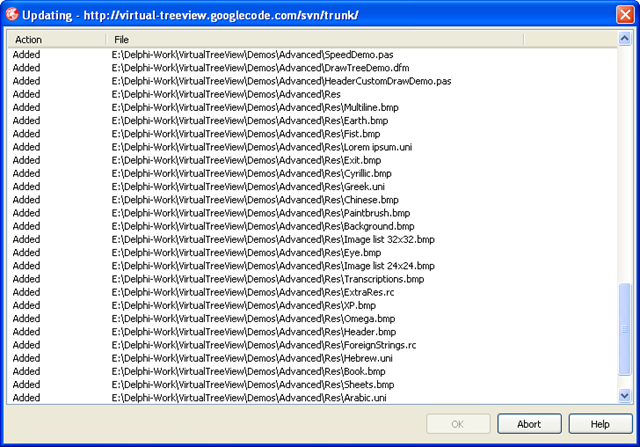This screenshot has width=640, height=447.
Task: Select the Arabic.uni row
Action: coord(312,398)
